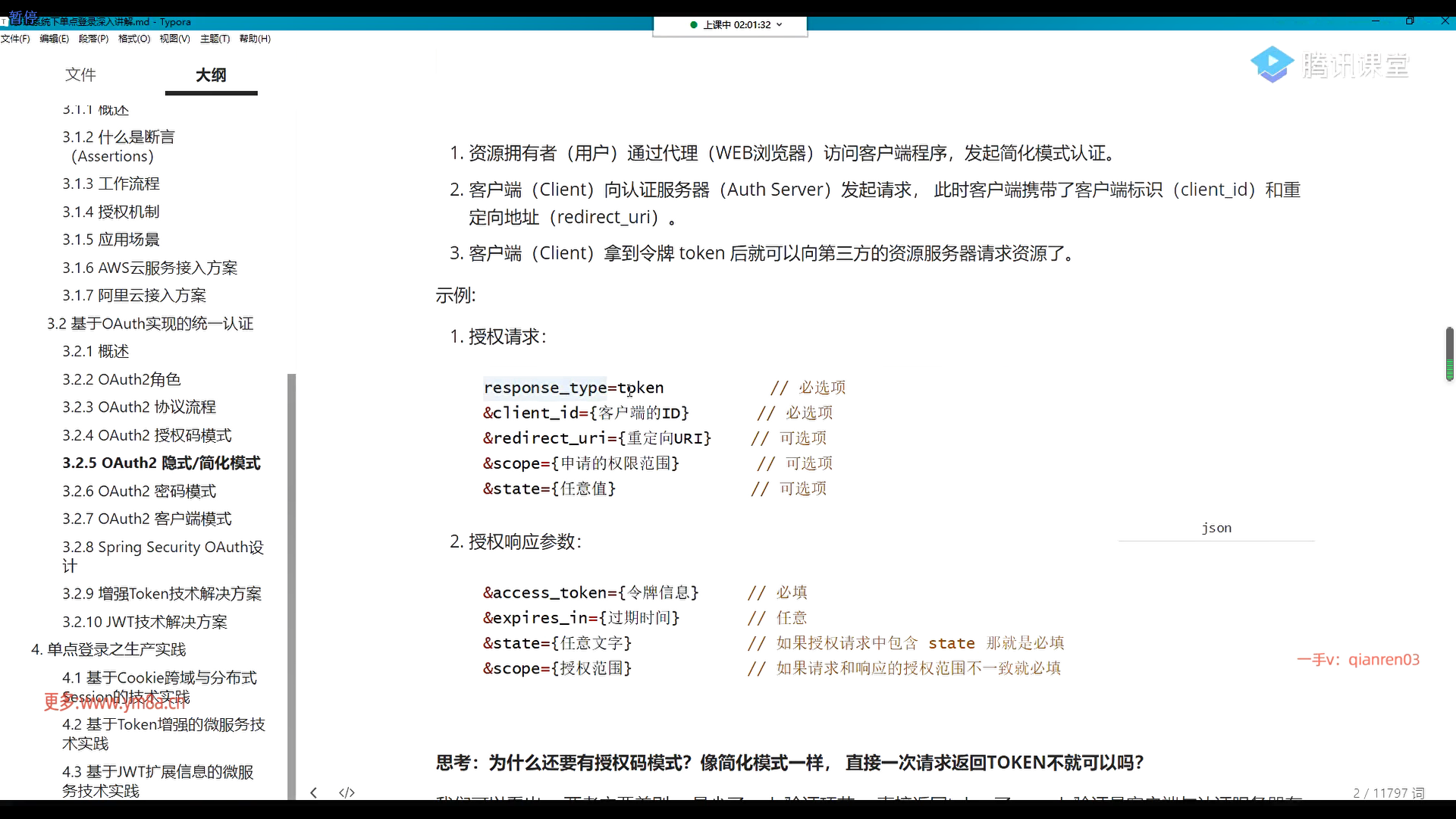Navigate to 4. 单点登录之生产实践 heading
The image size is (1456, 819).
108,649
